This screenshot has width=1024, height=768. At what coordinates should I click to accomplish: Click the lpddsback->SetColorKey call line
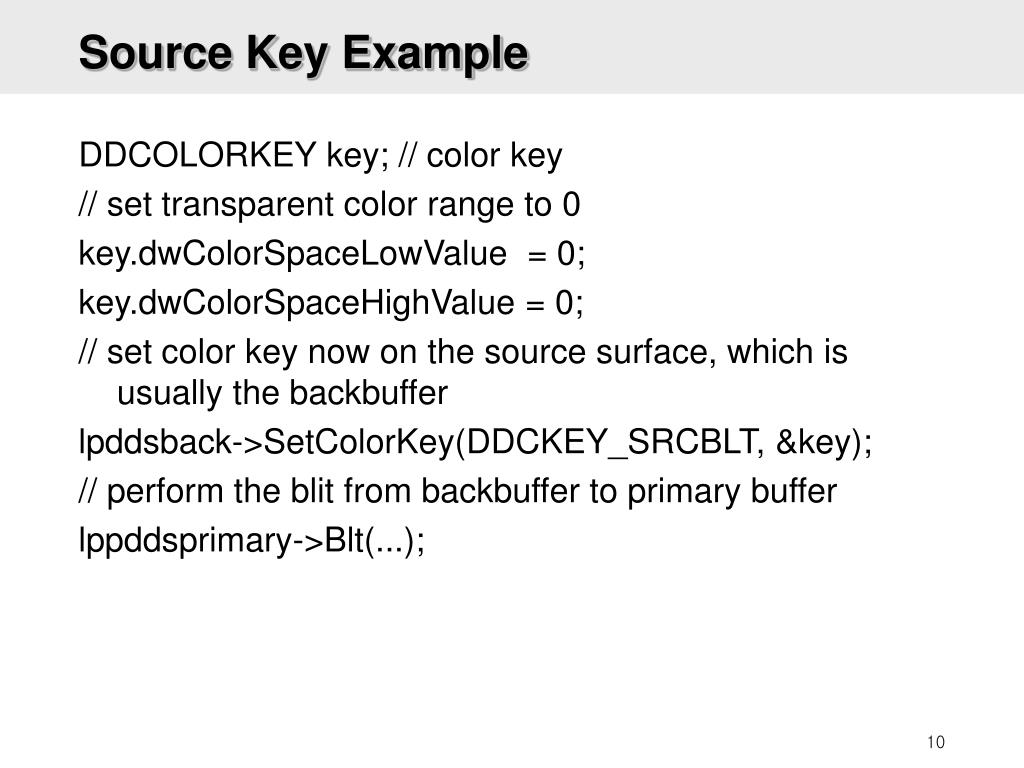pyautogui.click(x=475, y=442)
